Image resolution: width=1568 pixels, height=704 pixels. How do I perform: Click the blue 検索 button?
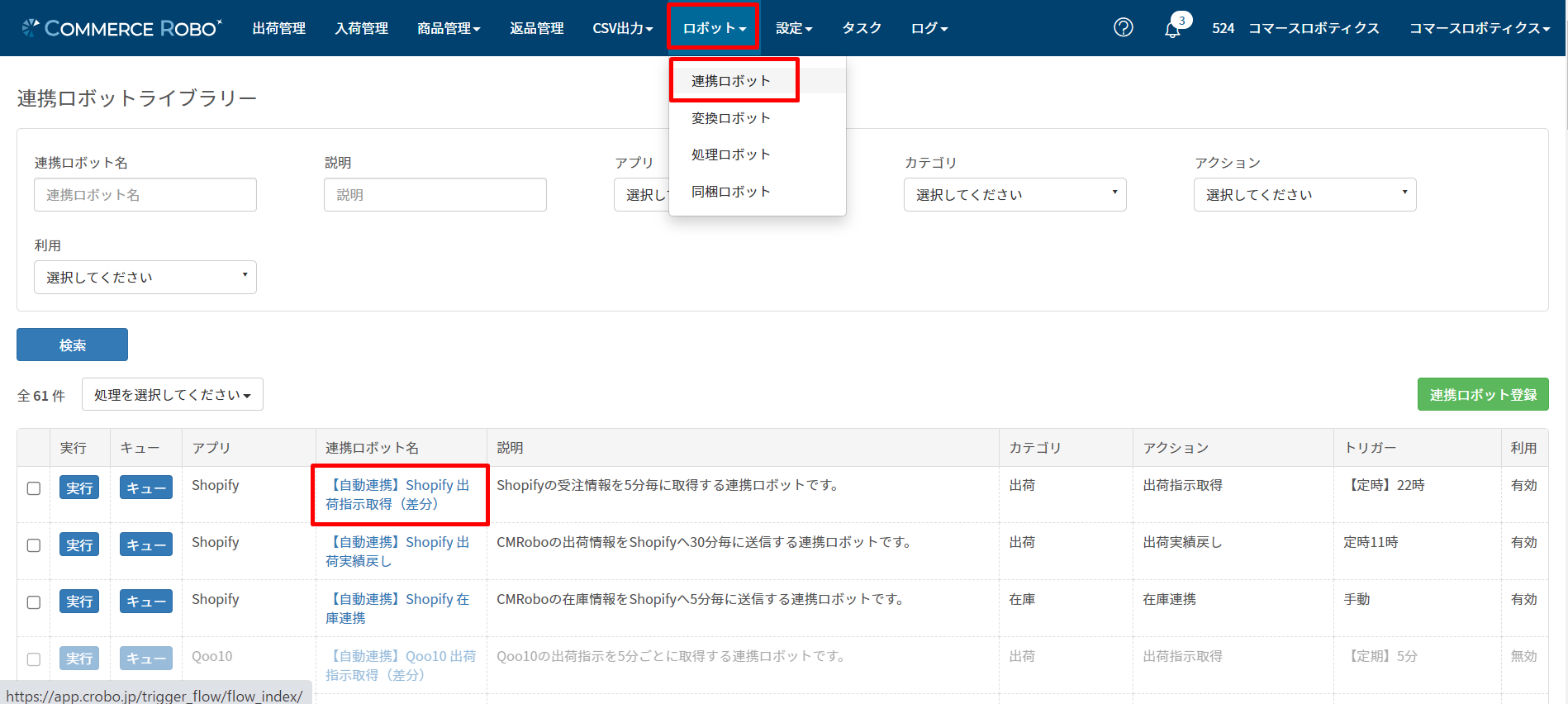coord(73,345)
